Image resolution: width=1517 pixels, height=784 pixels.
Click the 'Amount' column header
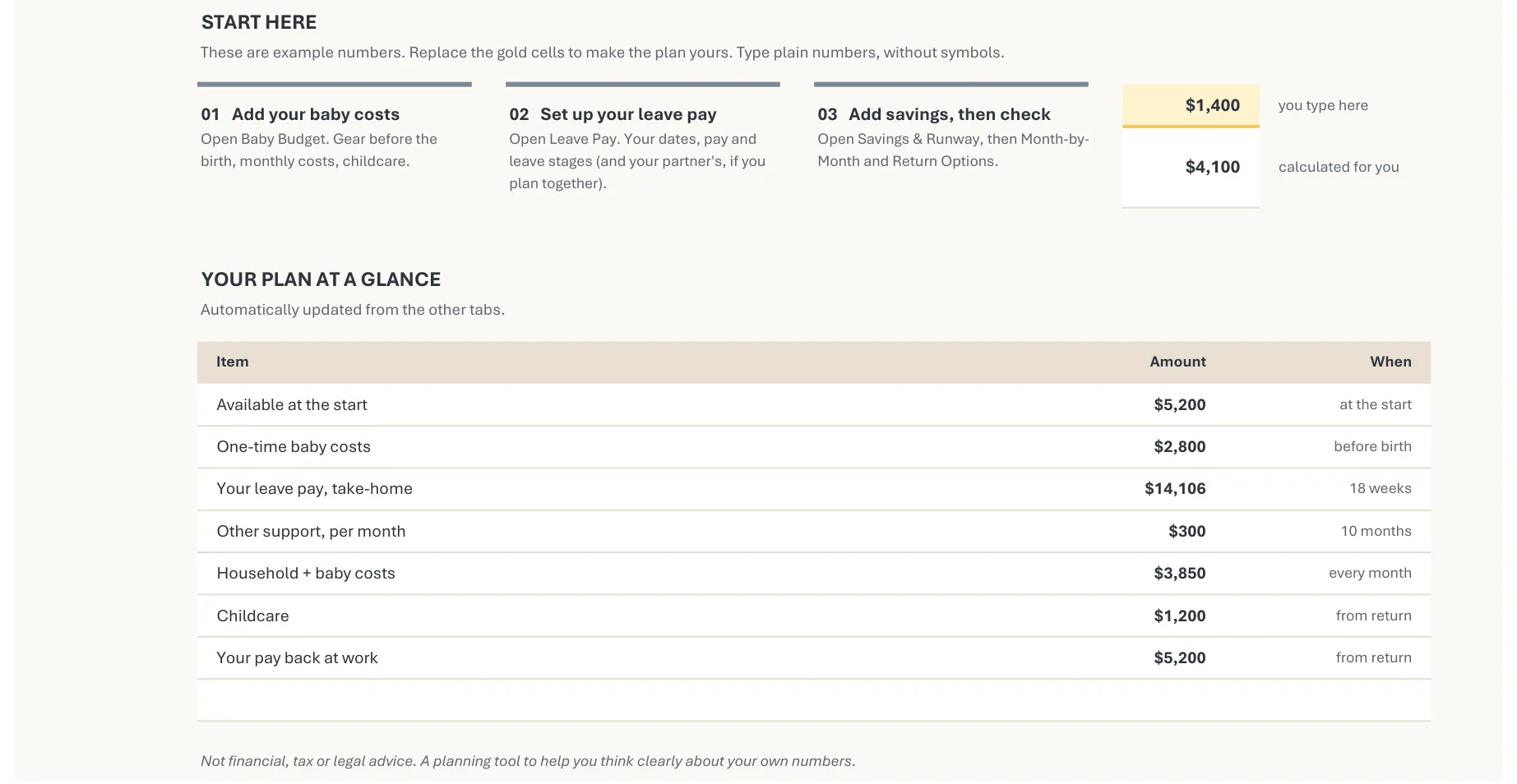1177,362
